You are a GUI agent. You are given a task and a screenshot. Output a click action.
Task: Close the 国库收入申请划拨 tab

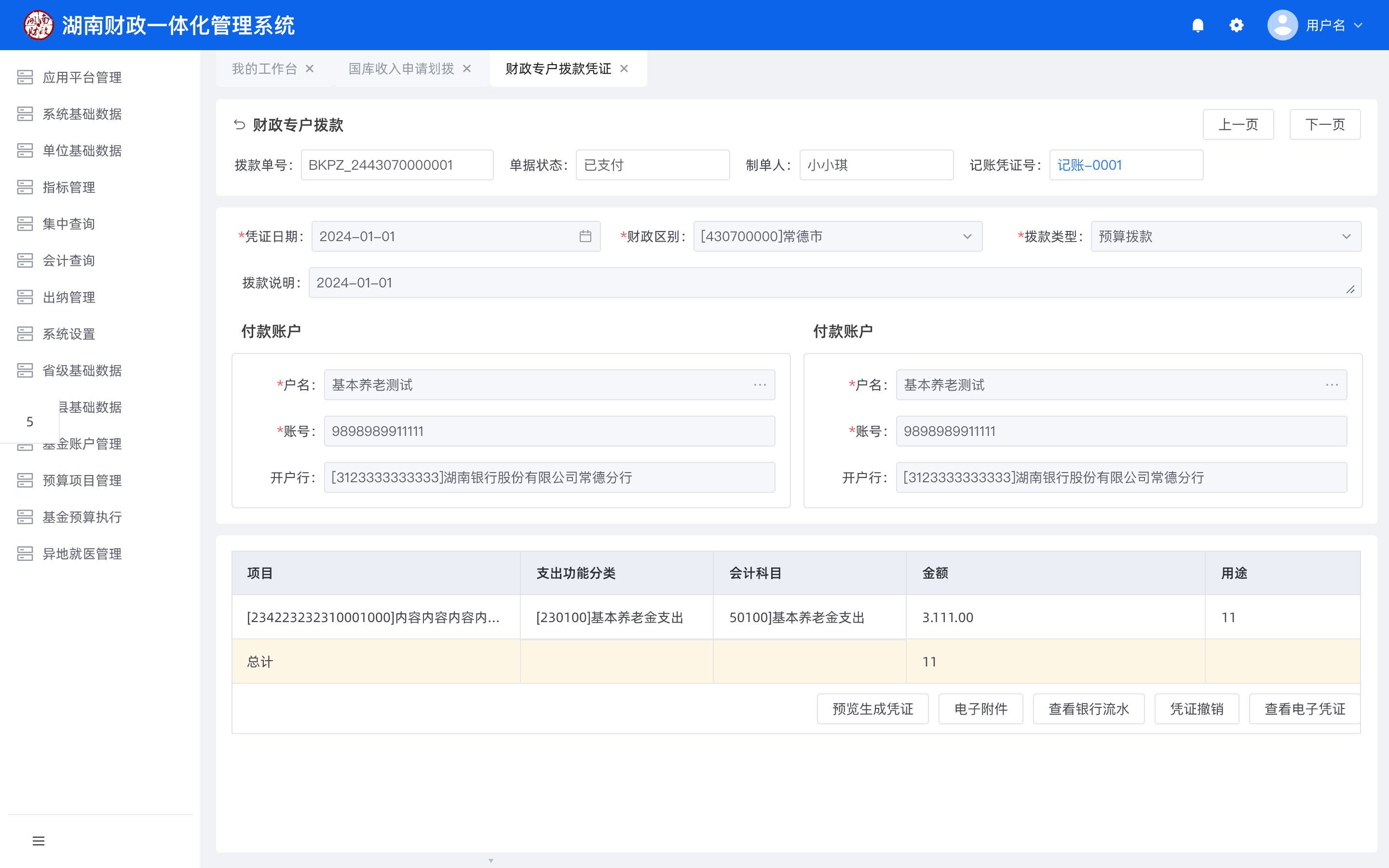click(x=467, y=69)
